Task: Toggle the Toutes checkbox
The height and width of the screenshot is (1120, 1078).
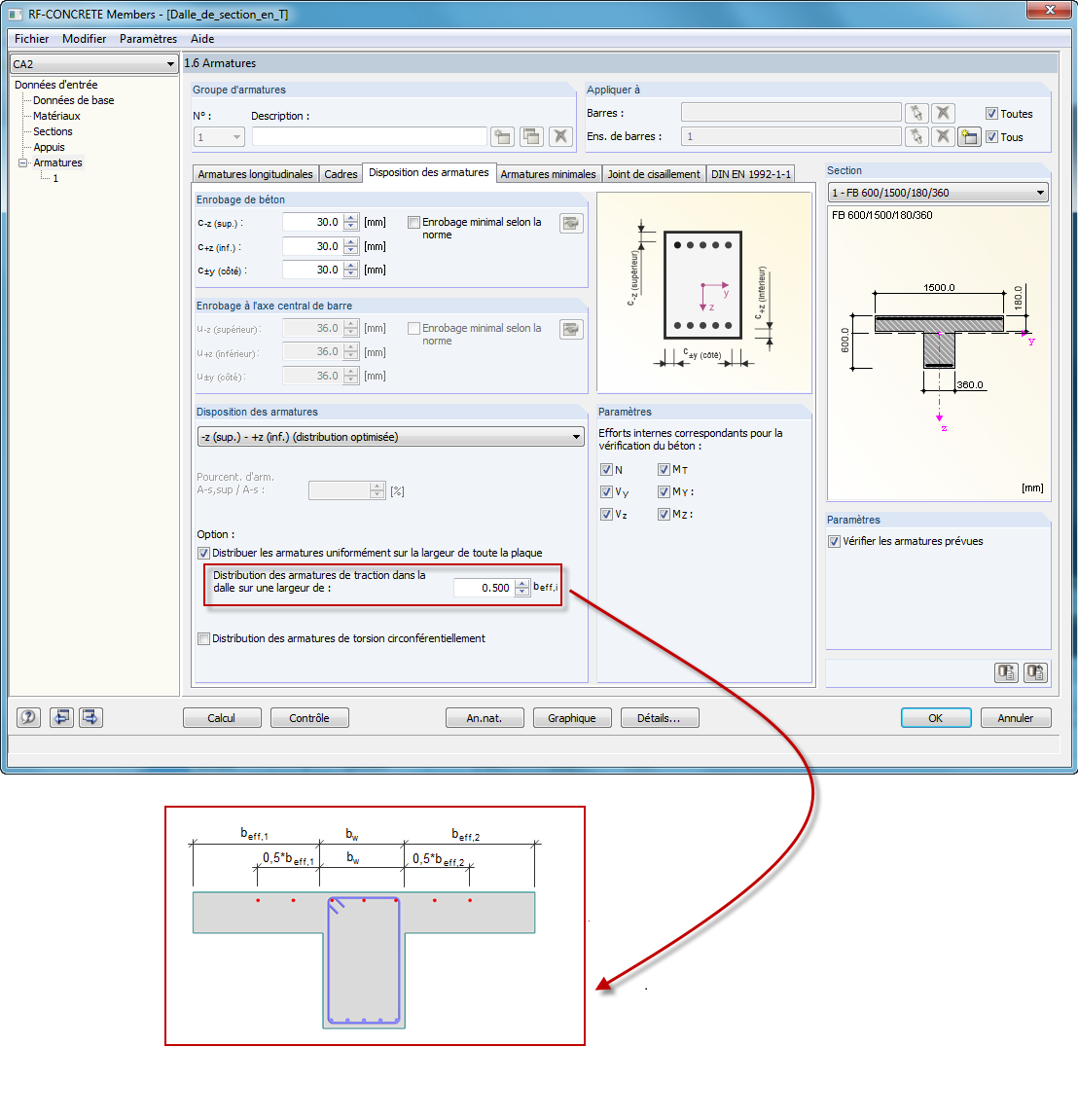Action: point(991,114)
